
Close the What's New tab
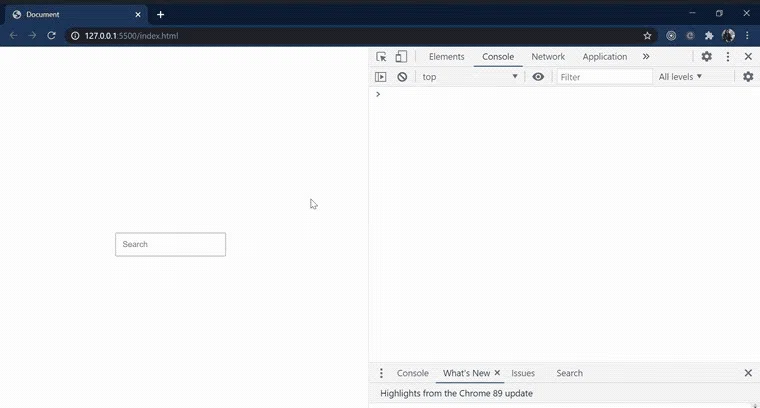[497, 373]
